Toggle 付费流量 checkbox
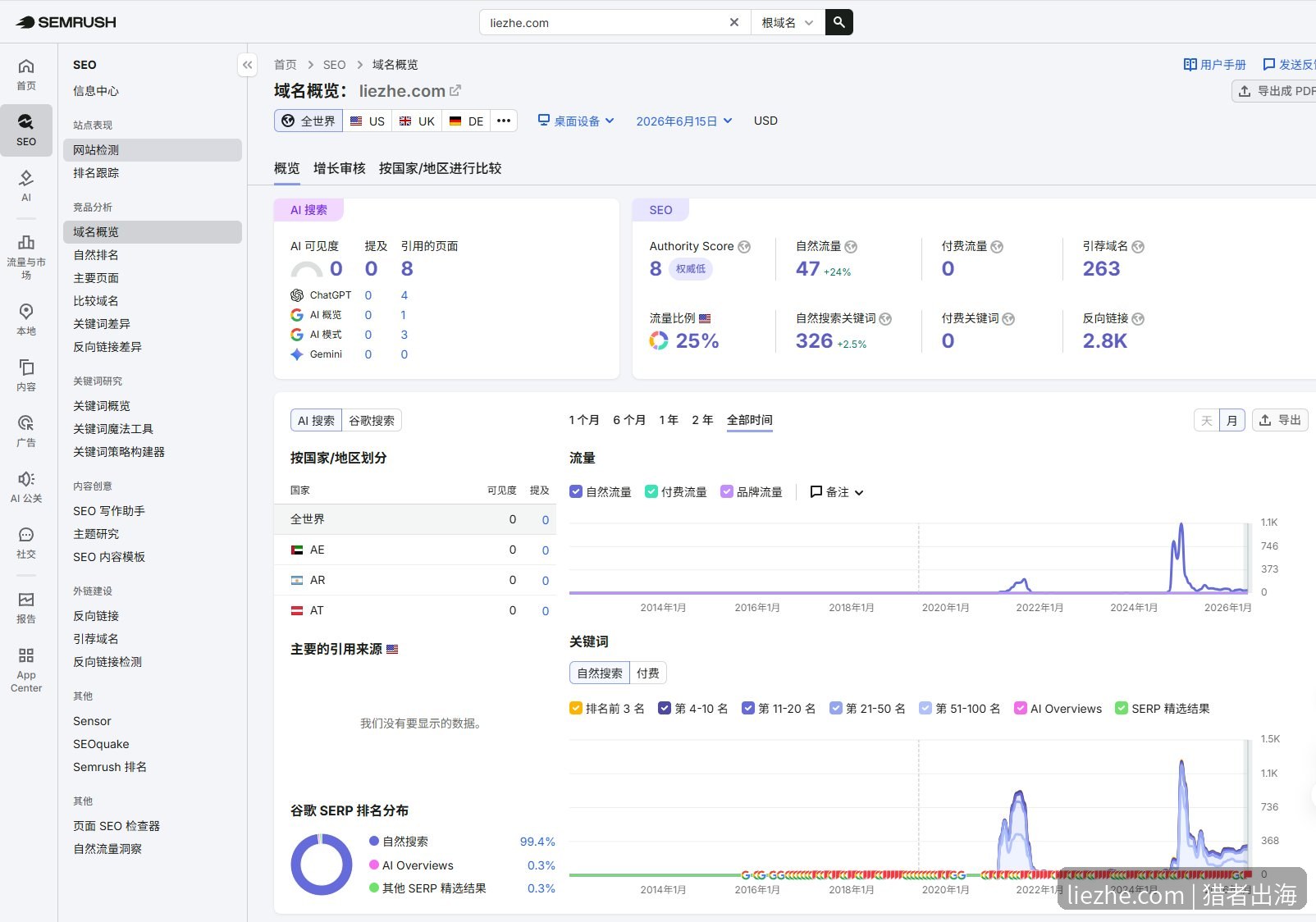The image size is (1316, 922). 651,491
